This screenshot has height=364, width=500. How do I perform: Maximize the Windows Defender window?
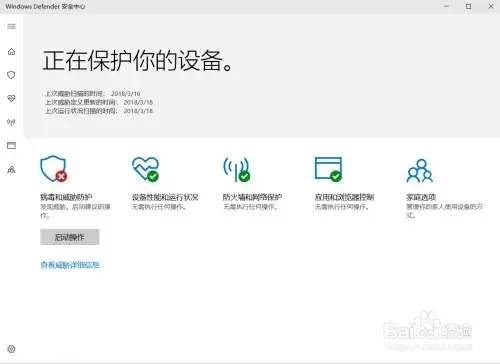(468, 6)
